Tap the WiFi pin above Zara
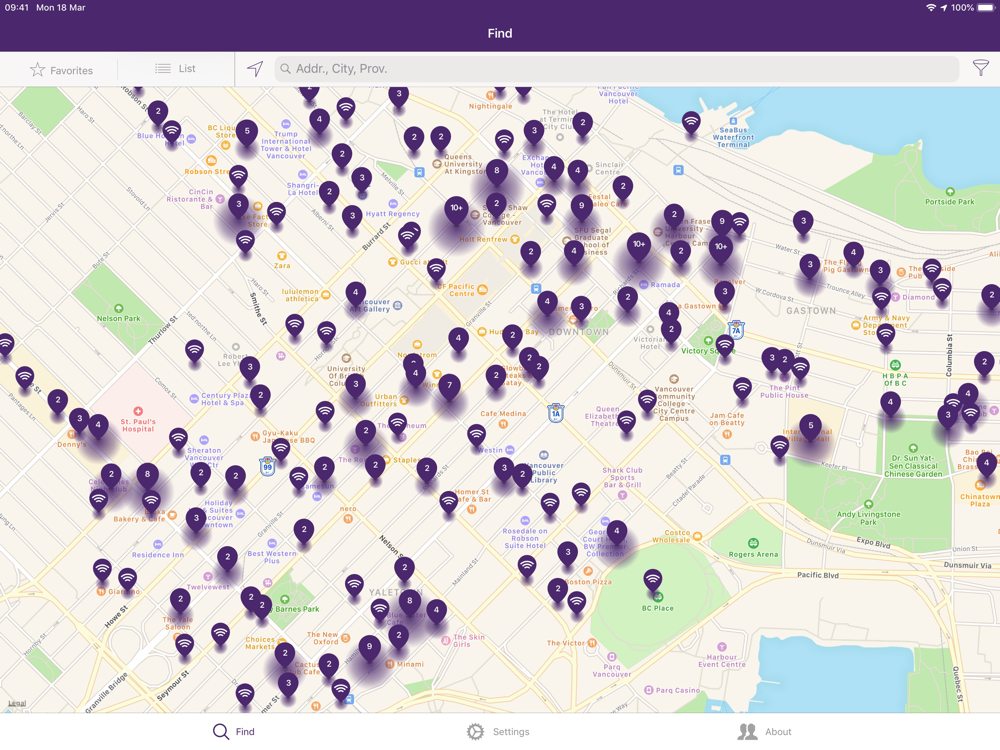The height and width of the screenshot is (750, 1000). pyautogui.click(x=245, y=243)
